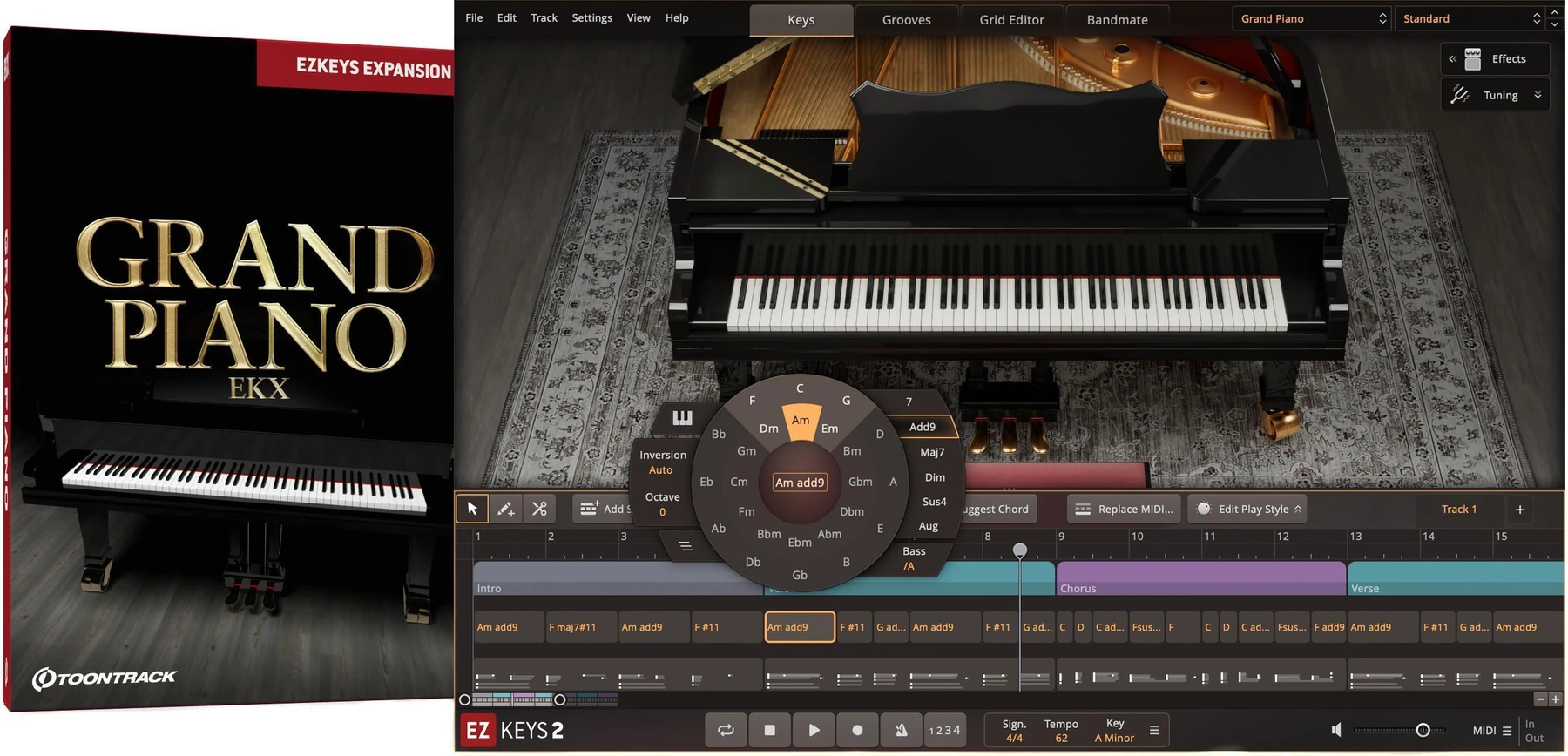The width and height of the screenshot is (1568, 756).
Task: Step to the previous preset with up arrow
Action: [1555, 12]
